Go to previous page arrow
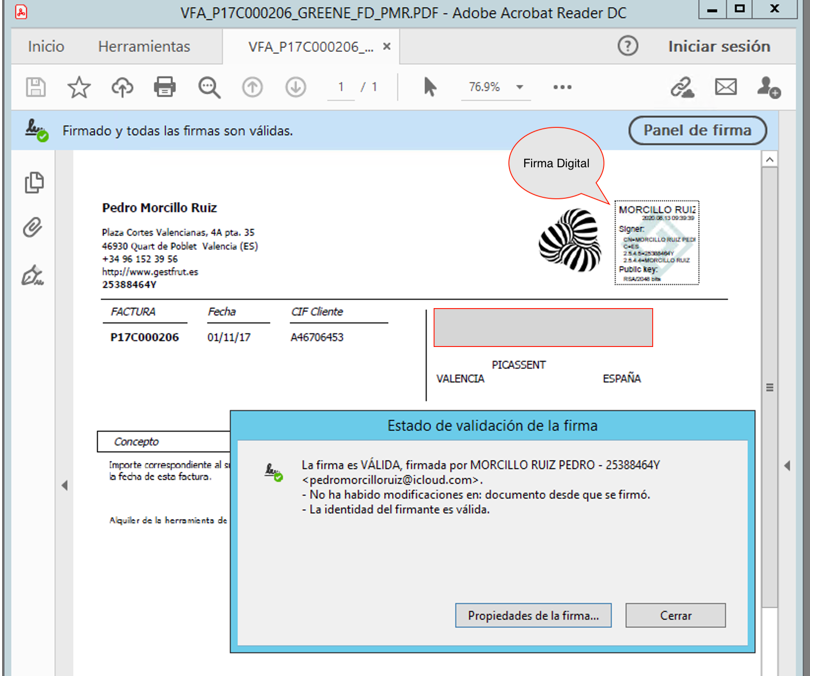814x676 pixels. (x=252, y=87)
